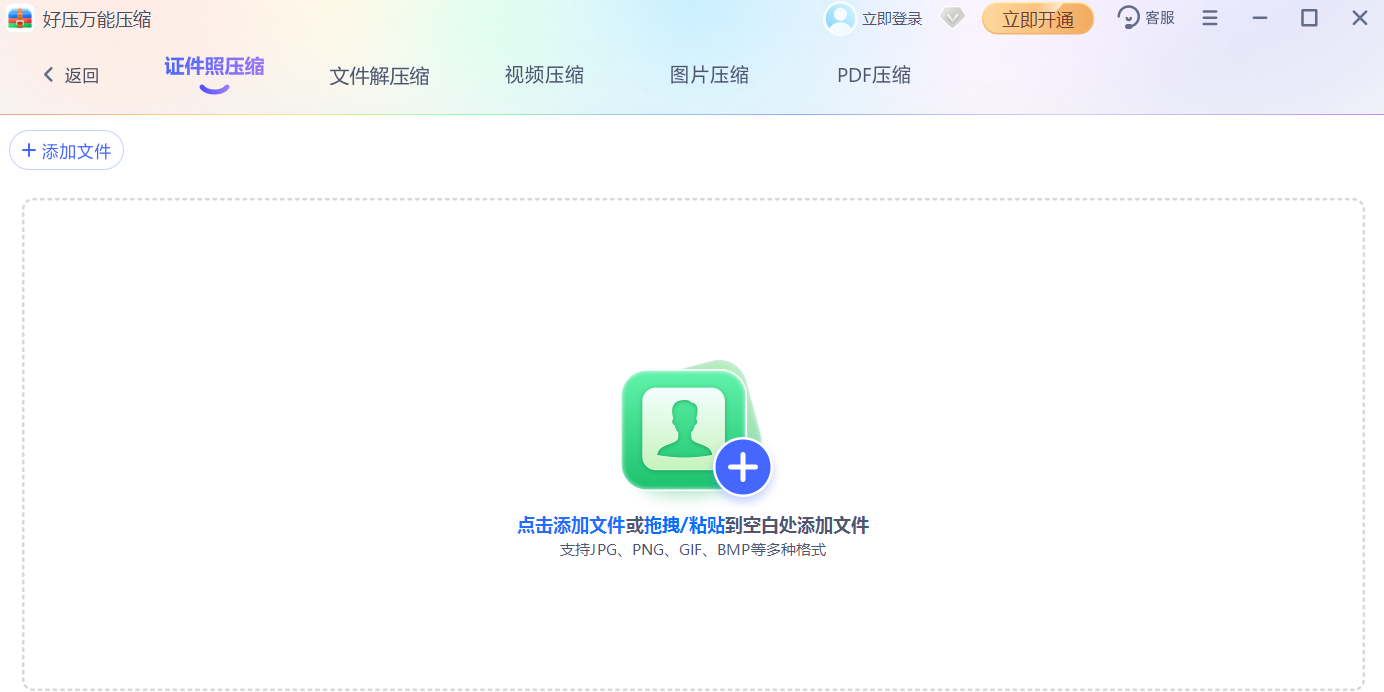Click the 点击添加文件 link text
Image resolution: width=1384 pixels, height=692 pixels.
pos(571,525)
